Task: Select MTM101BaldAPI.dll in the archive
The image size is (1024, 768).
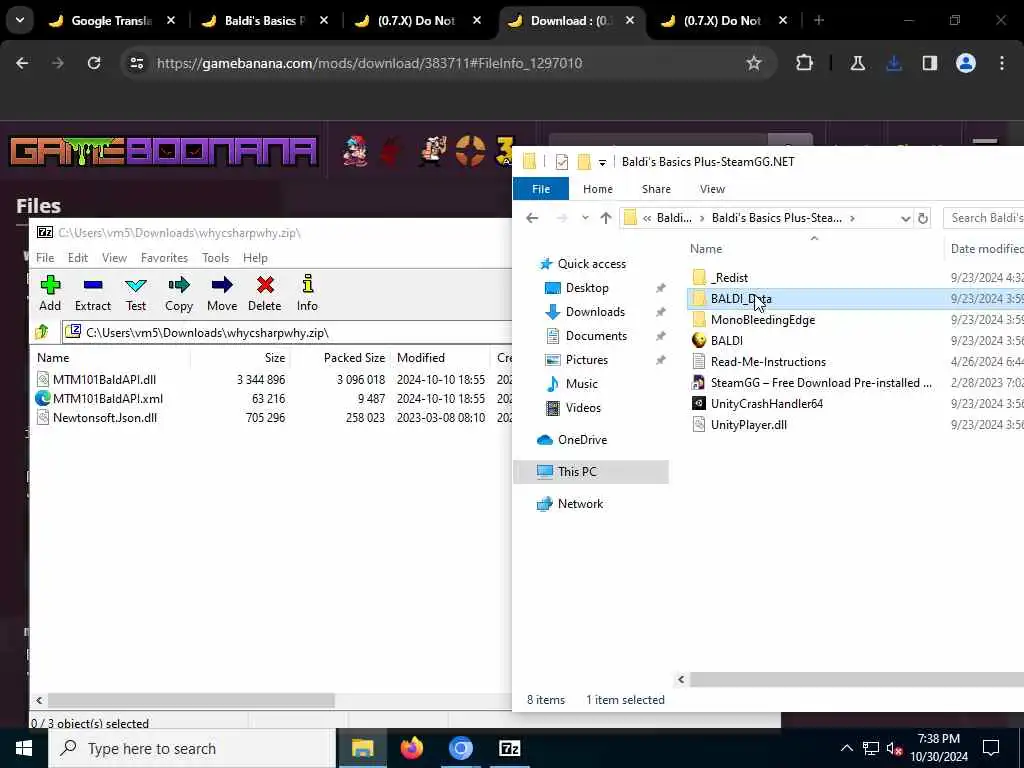Action: [x=104, y=379]
